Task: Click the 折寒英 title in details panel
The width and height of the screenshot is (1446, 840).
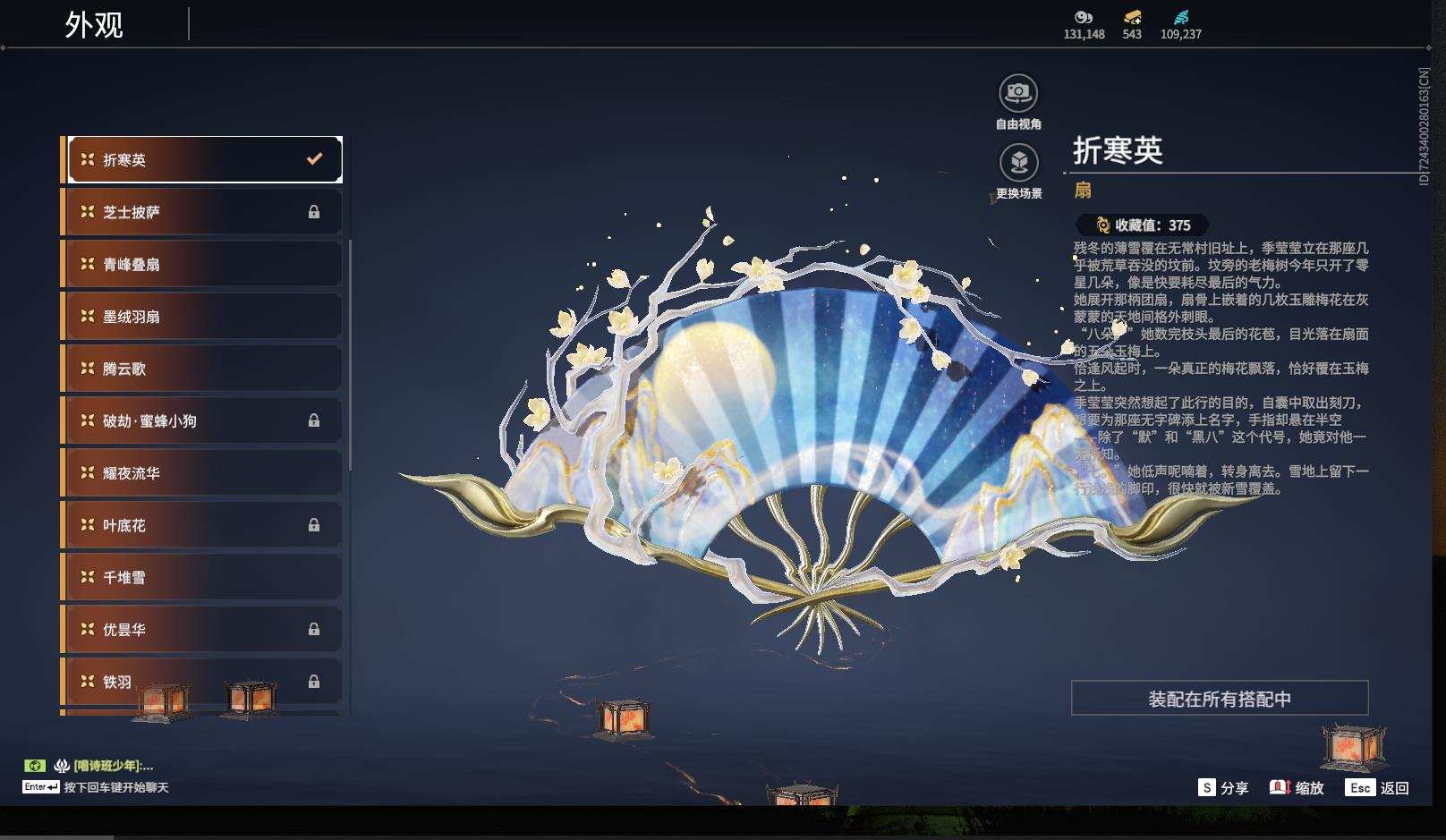Action: coord(1118,149)
